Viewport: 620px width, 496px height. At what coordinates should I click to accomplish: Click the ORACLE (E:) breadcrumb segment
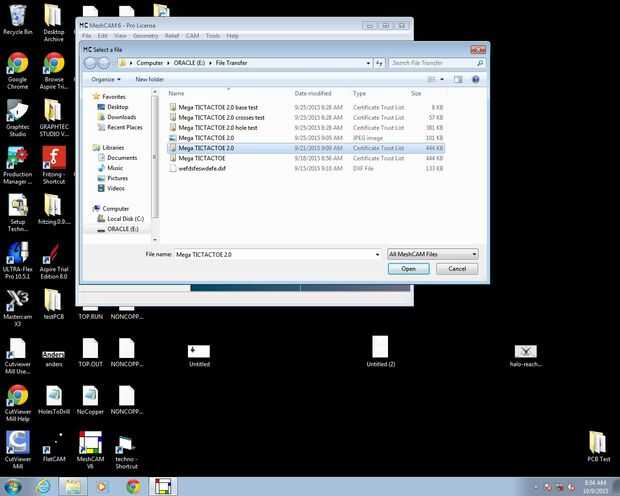click(189, 63)
